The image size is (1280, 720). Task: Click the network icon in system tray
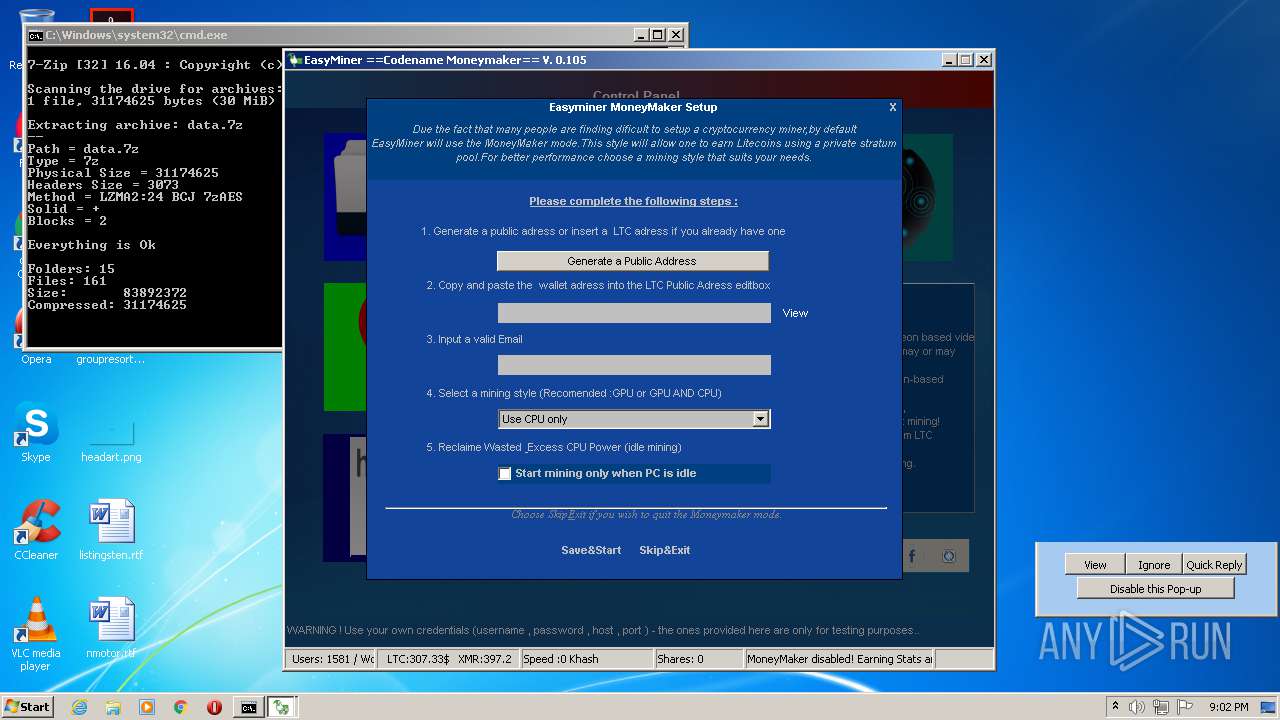pyautogui.click(x=1160, y=707)
